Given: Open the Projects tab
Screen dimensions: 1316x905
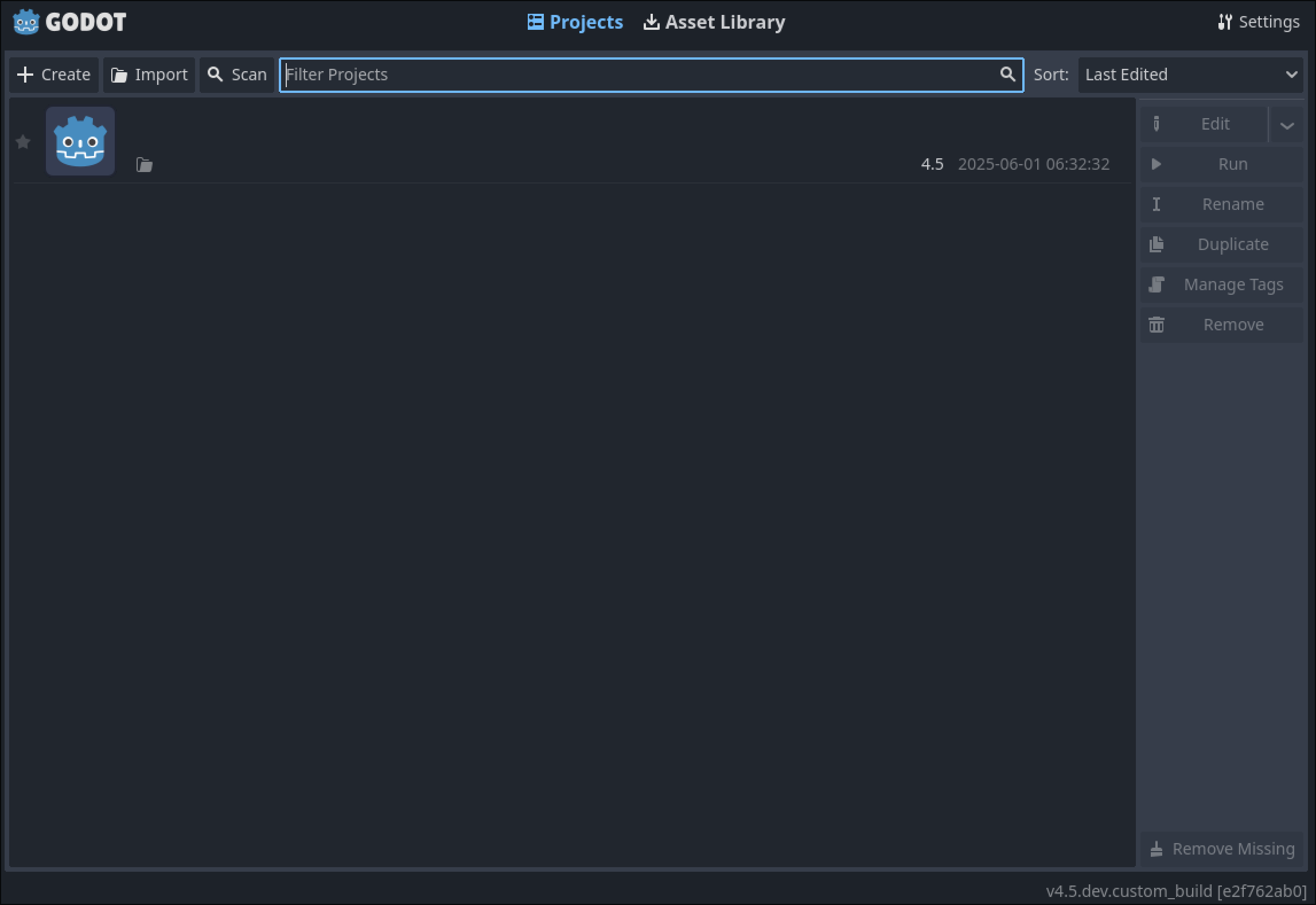Looking at the screenshot, I should (x=575, y=22).
